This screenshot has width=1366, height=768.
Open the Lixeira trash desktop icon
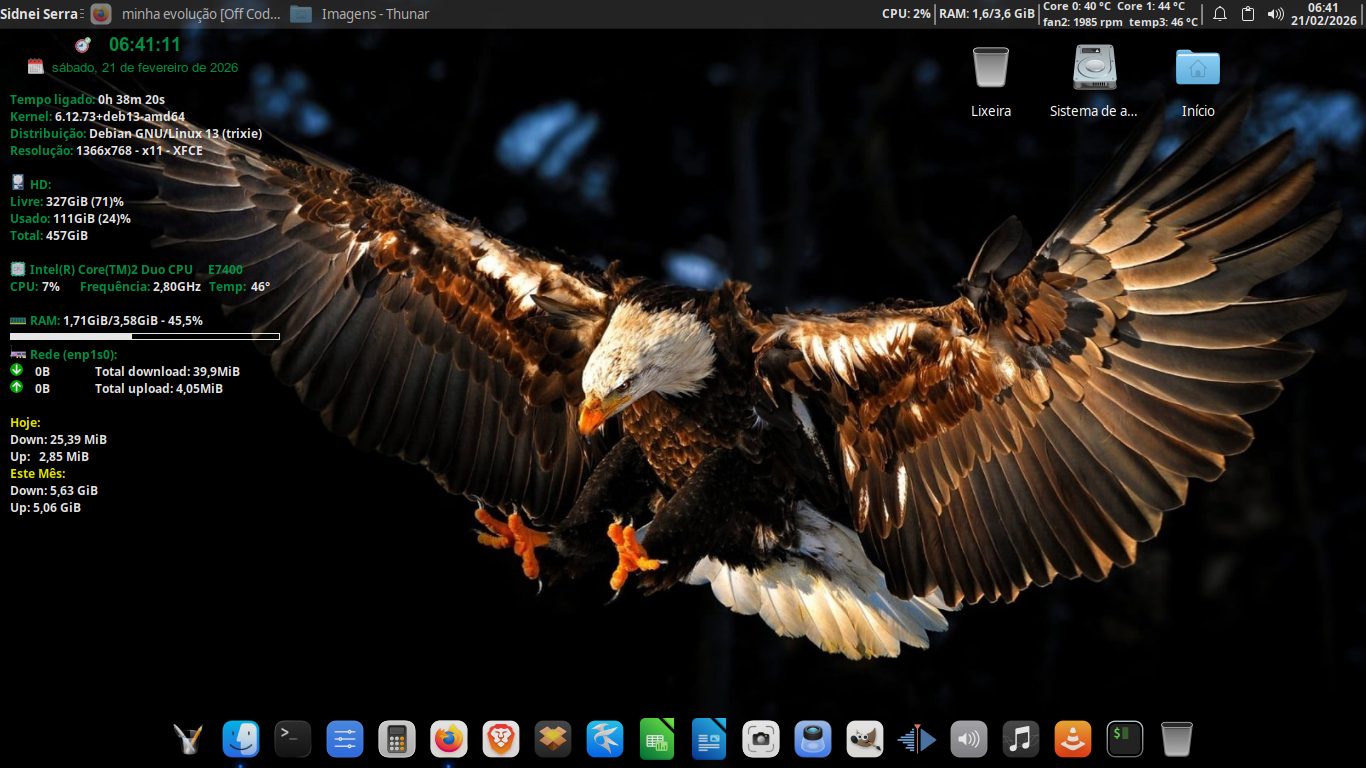pos(991,70)
